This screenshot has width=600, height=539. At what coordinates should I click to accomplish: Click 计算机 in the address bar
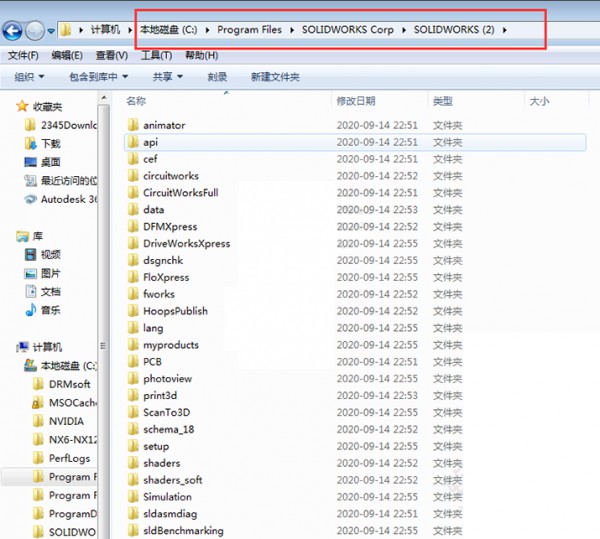coord(105,29)
